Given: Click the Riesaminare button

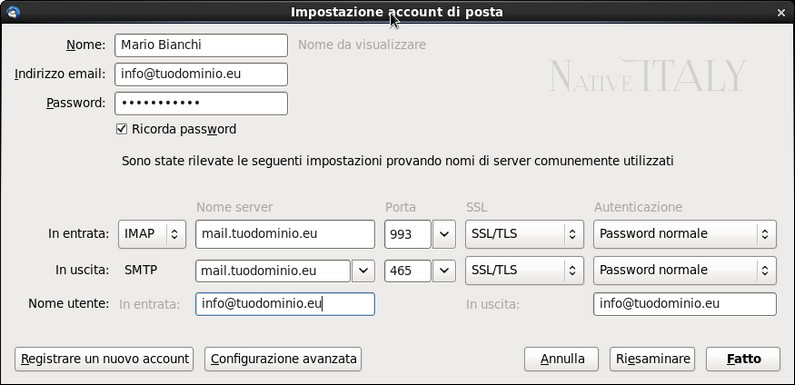Looking at the screenshot, I should [653, 359].
